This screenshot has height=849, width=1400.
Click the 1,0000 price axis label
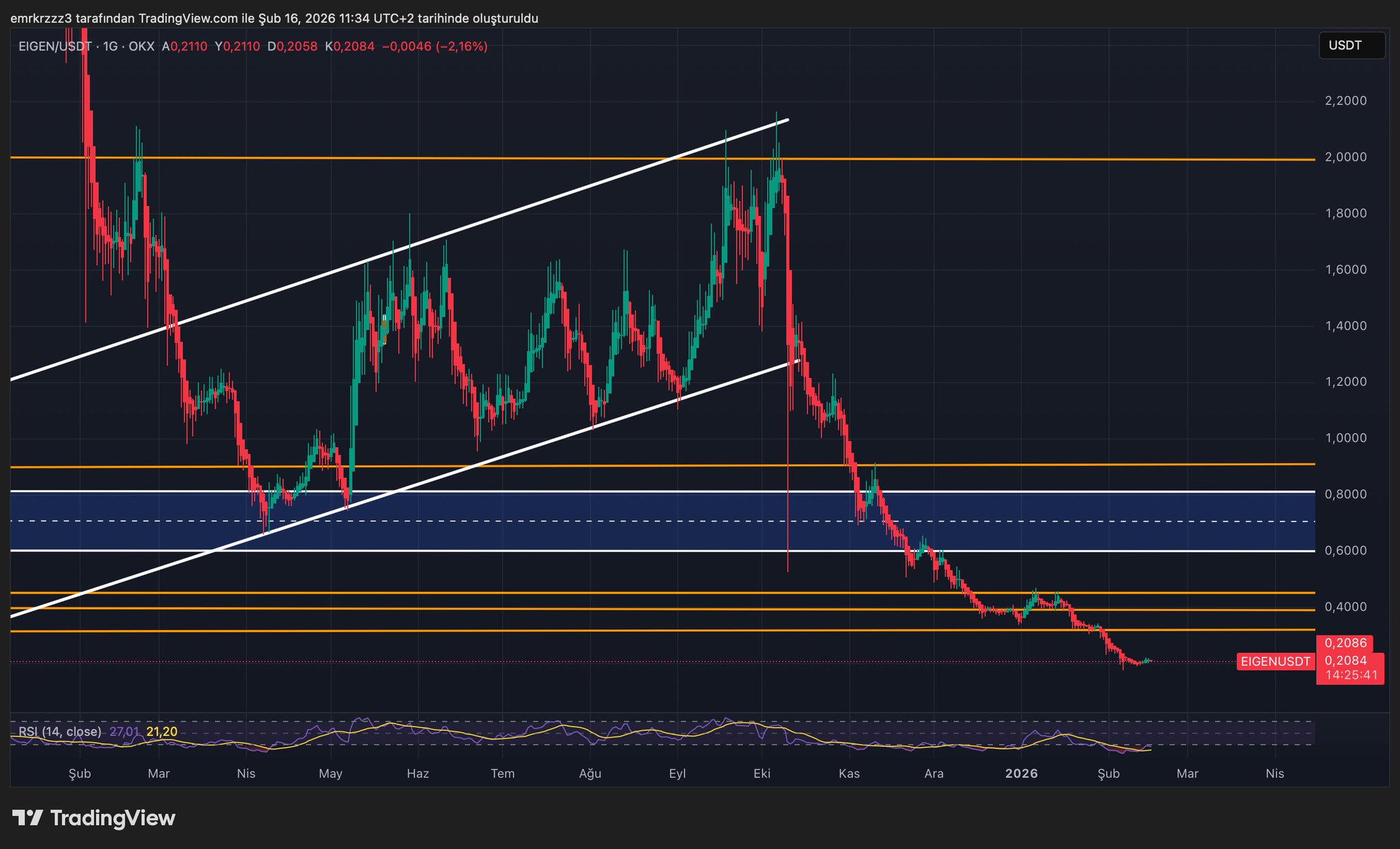pos(1345,438)
